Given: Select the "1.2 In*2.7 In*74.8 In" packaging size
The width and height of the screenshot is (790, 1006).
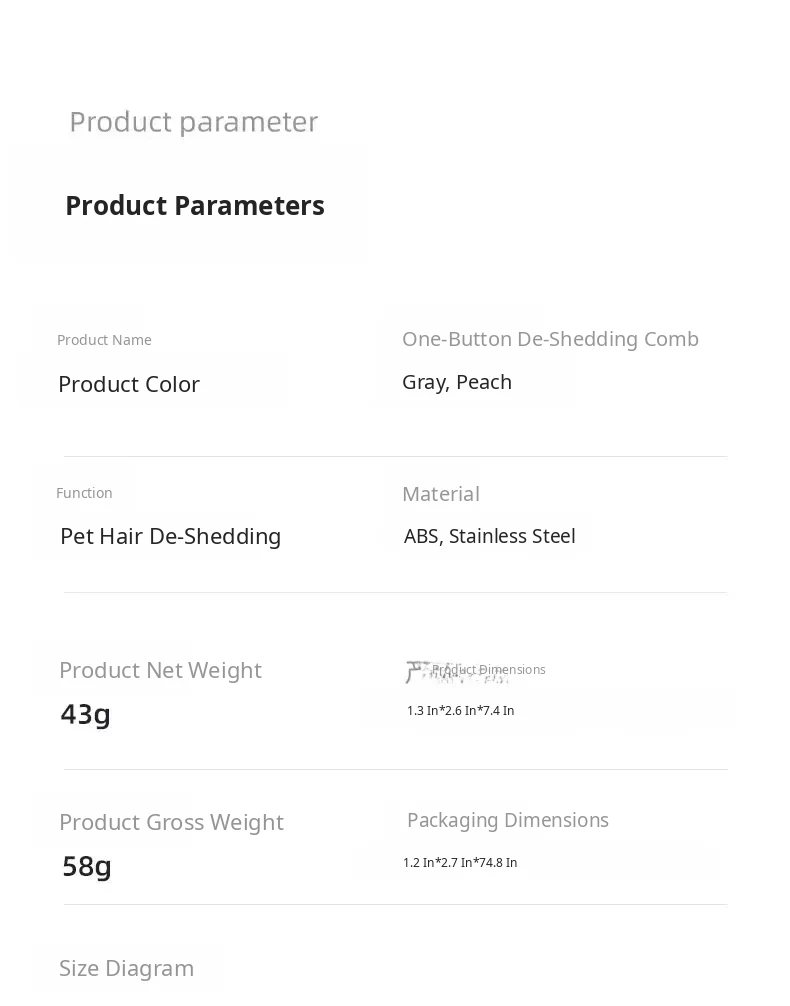Looking at the screenshot, I should pos(460,863).
